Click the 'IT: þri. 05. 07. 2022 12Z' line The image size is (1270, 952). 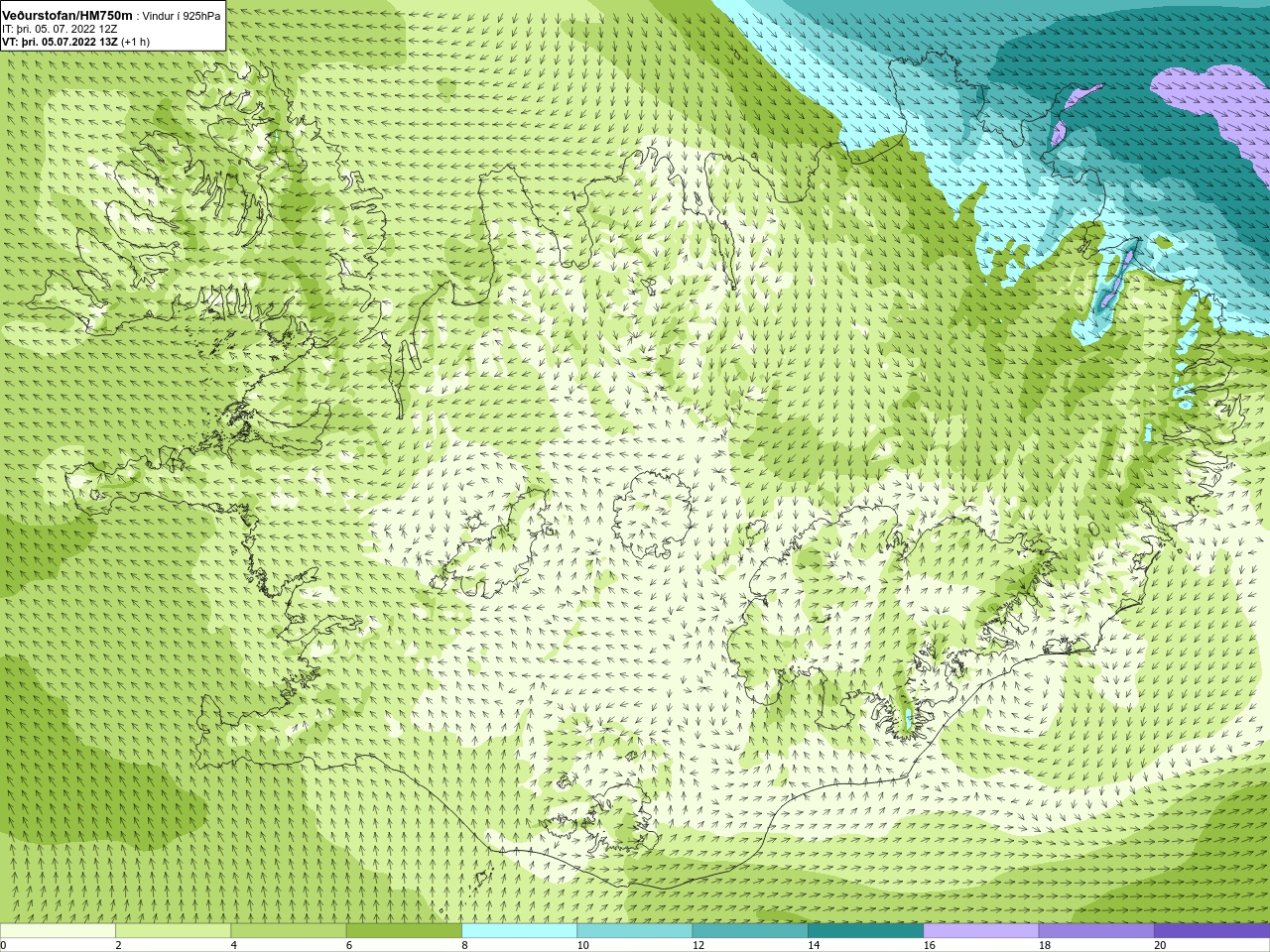60,29
